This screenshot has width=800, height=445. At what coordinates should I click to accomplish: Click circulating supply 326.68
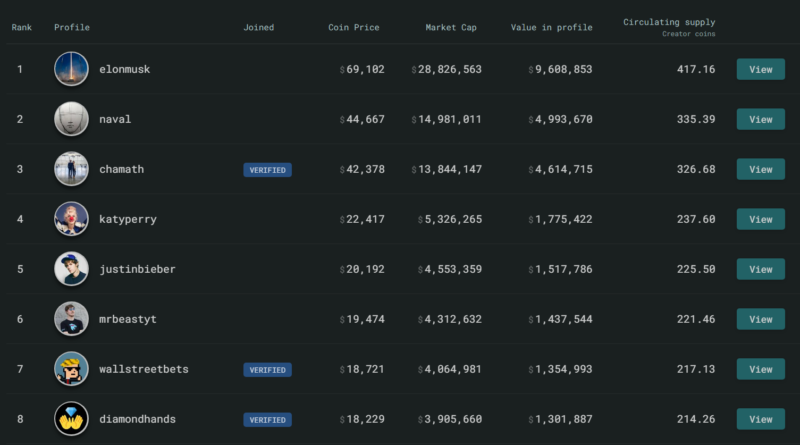696,169
